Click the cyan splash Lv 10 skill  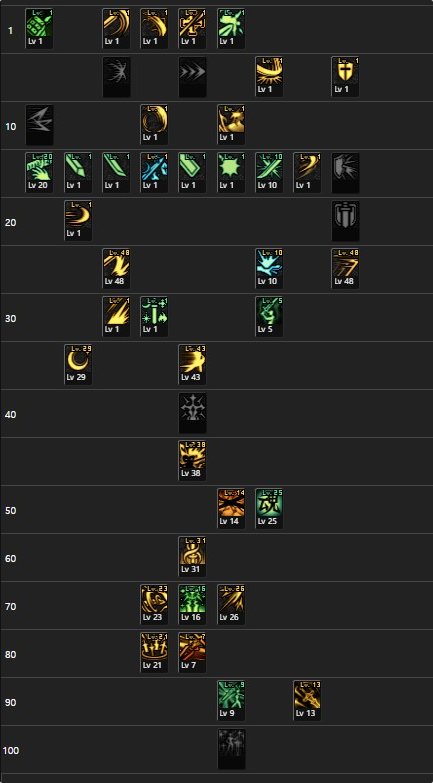tap(269, 269)
